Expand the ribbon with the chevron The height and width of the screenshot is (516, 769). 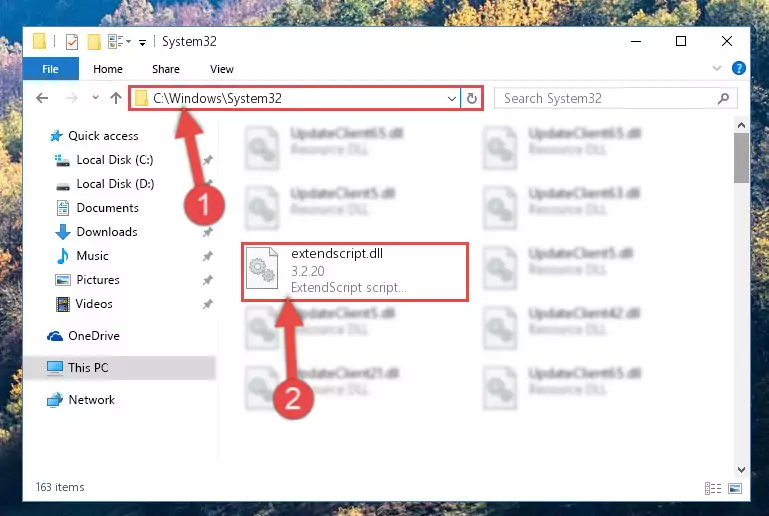pos(717,68)
